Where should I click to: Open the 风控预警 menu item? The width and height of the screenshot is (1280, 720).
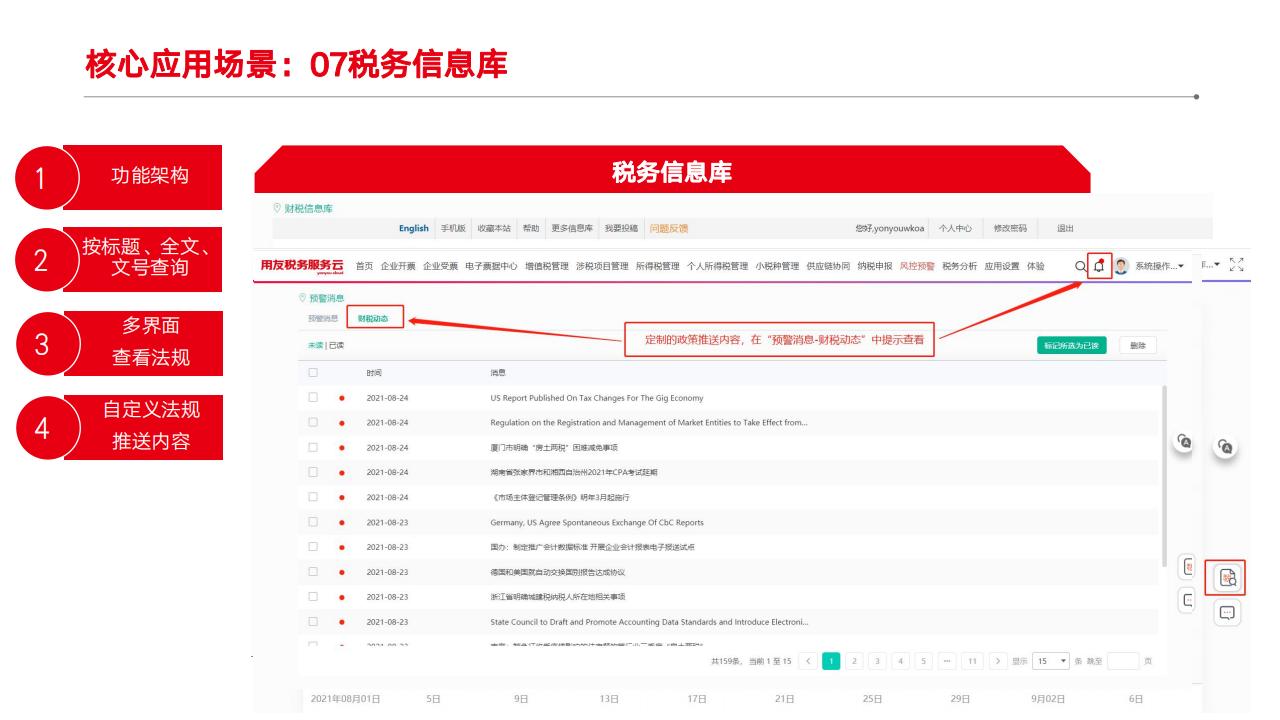[x=916, y=266]
